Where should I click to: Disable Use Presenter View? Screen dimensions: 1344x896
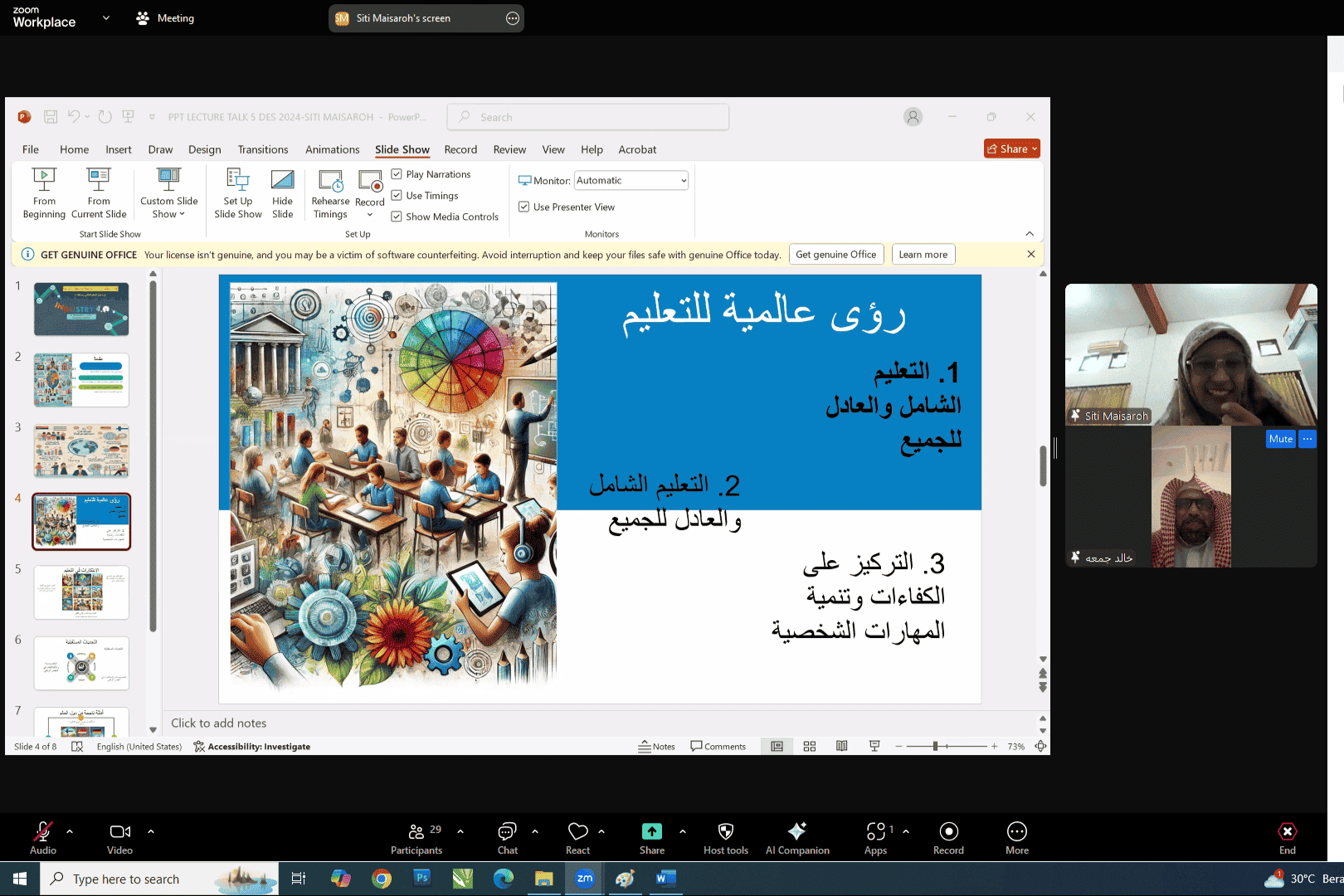pos(523,207)
